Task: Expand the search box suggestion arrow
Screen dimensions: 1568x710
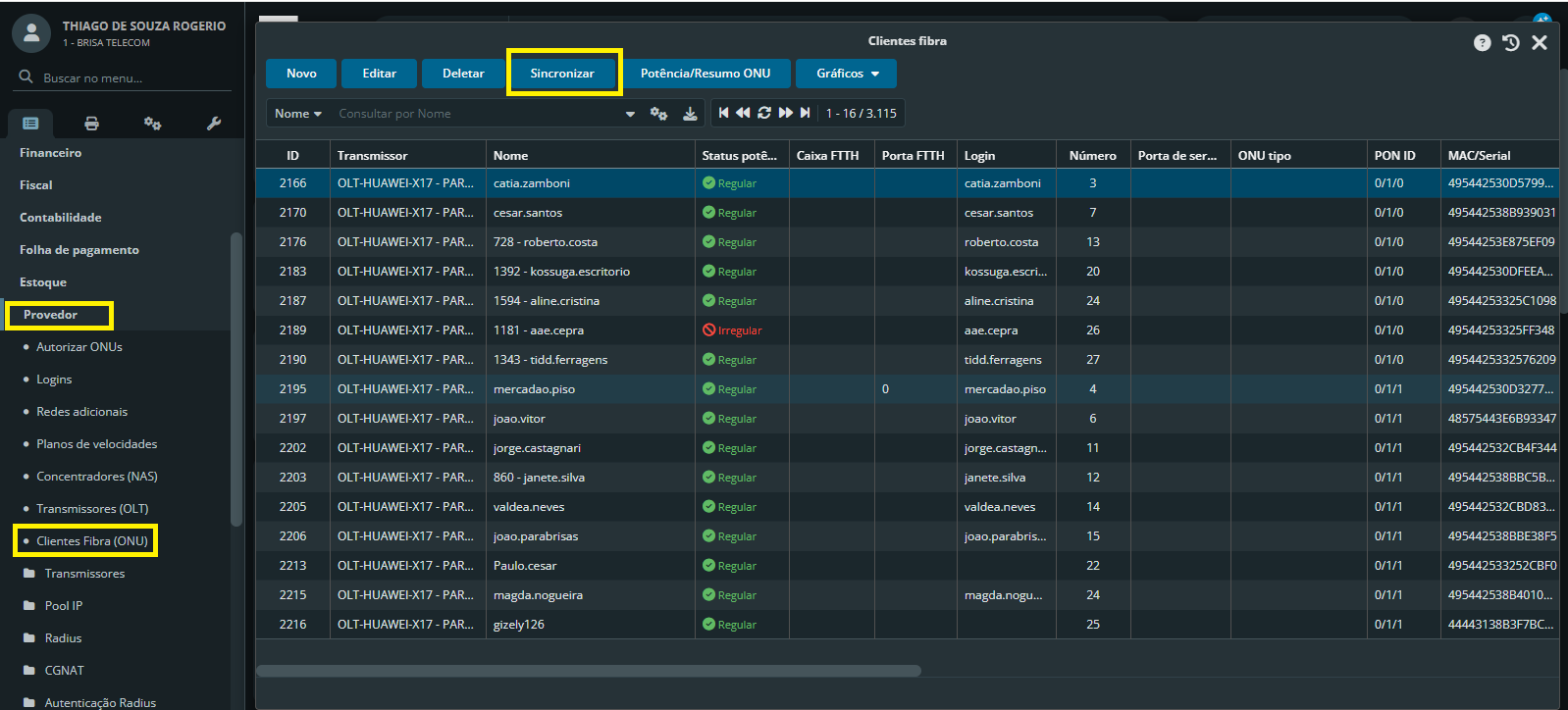Action: (630, 114)
